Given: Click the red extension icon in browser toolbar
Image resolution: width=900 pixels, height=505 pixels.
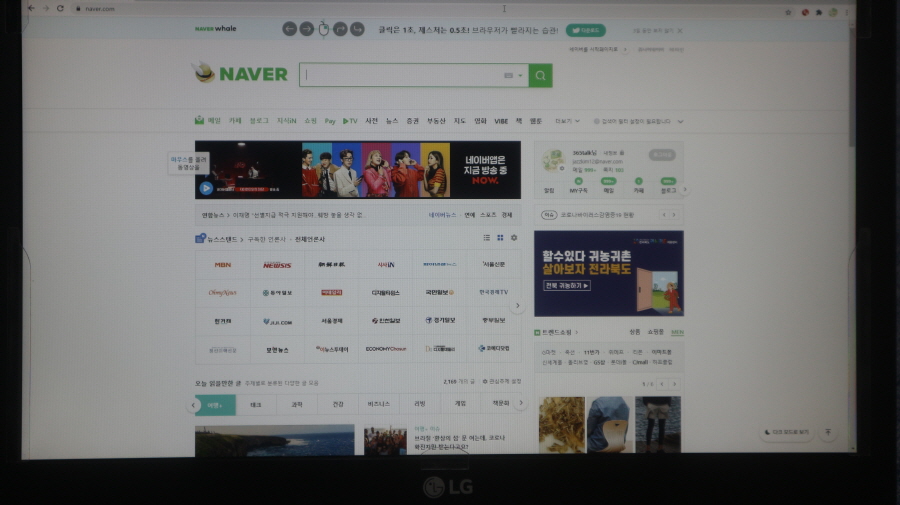Looking at the screenshot, I should coord(805,12).
